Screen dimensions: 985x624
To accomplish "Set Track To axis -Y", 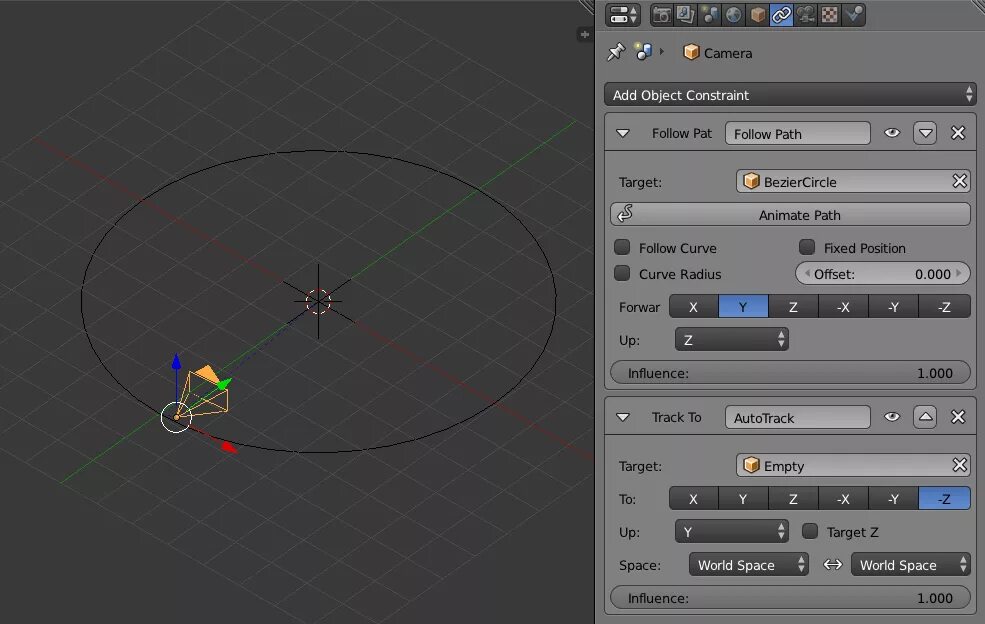I will tap(893, 498).
